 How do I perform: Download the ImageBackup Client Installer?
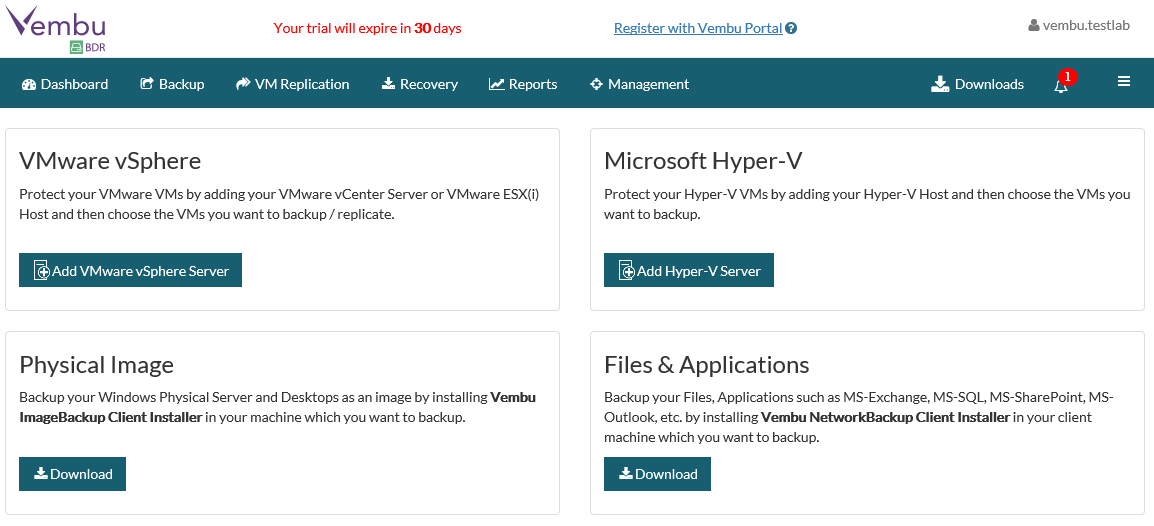[72, 474]
